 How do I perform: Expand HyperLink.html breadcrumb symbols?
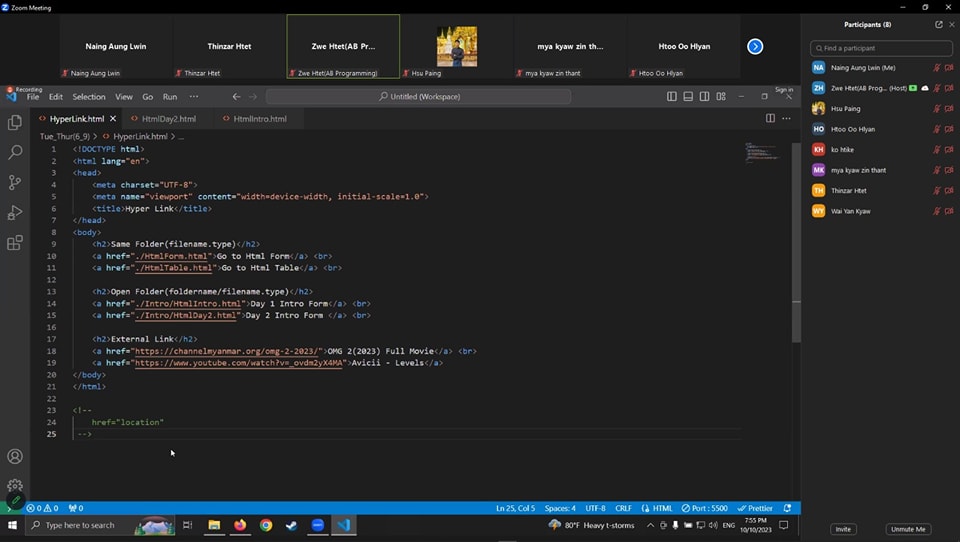[x=140, y=136]
